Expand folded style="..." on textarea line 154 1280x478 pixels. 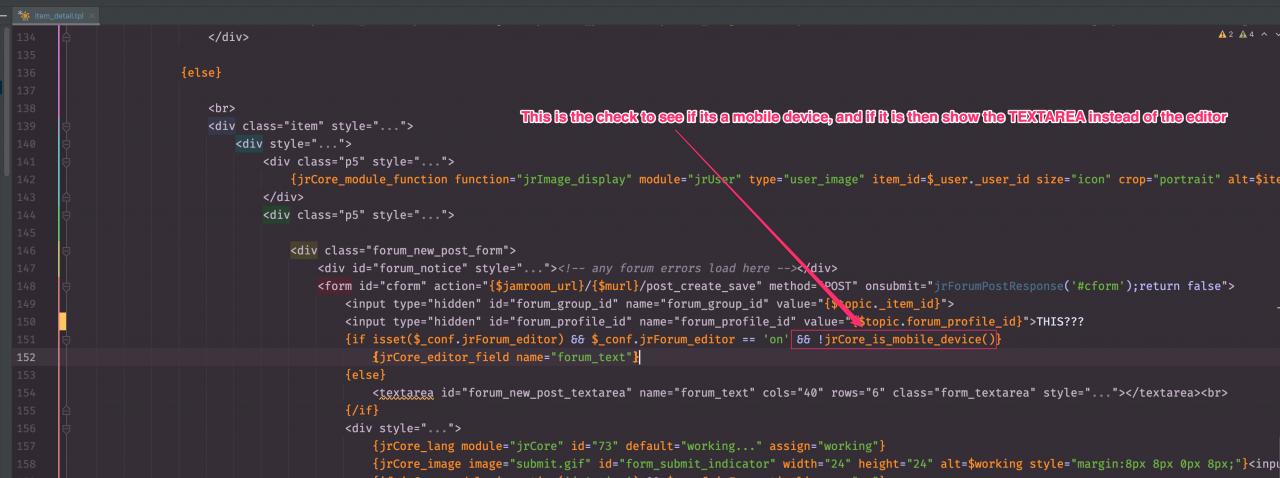(x=1078, y=393)
